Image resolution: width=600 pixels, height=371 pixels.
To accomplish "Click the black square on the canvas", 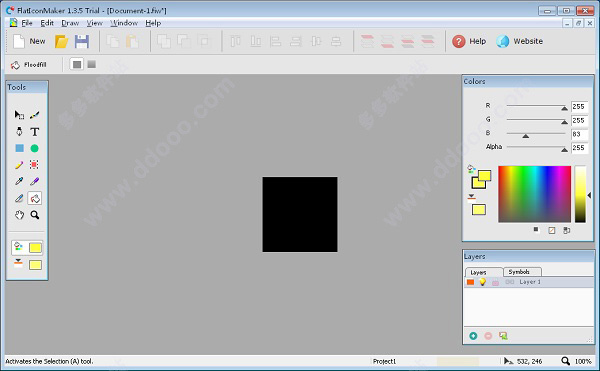I will coord(300,214).
